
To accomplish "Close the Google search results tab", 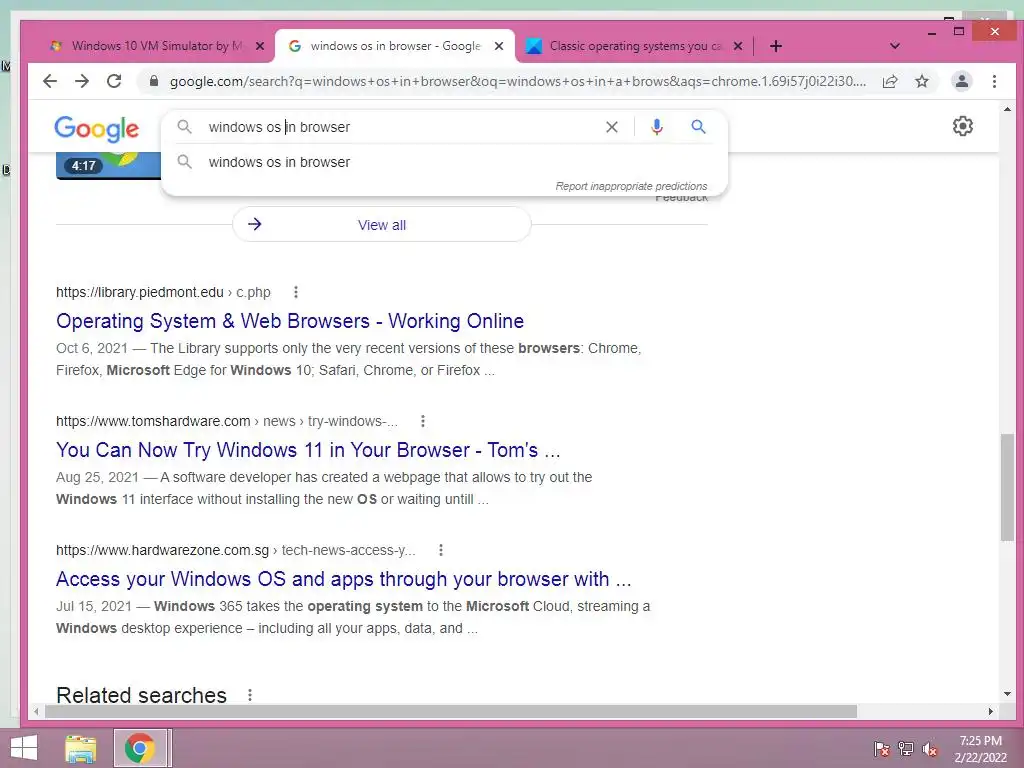I will tap(499, 46).
